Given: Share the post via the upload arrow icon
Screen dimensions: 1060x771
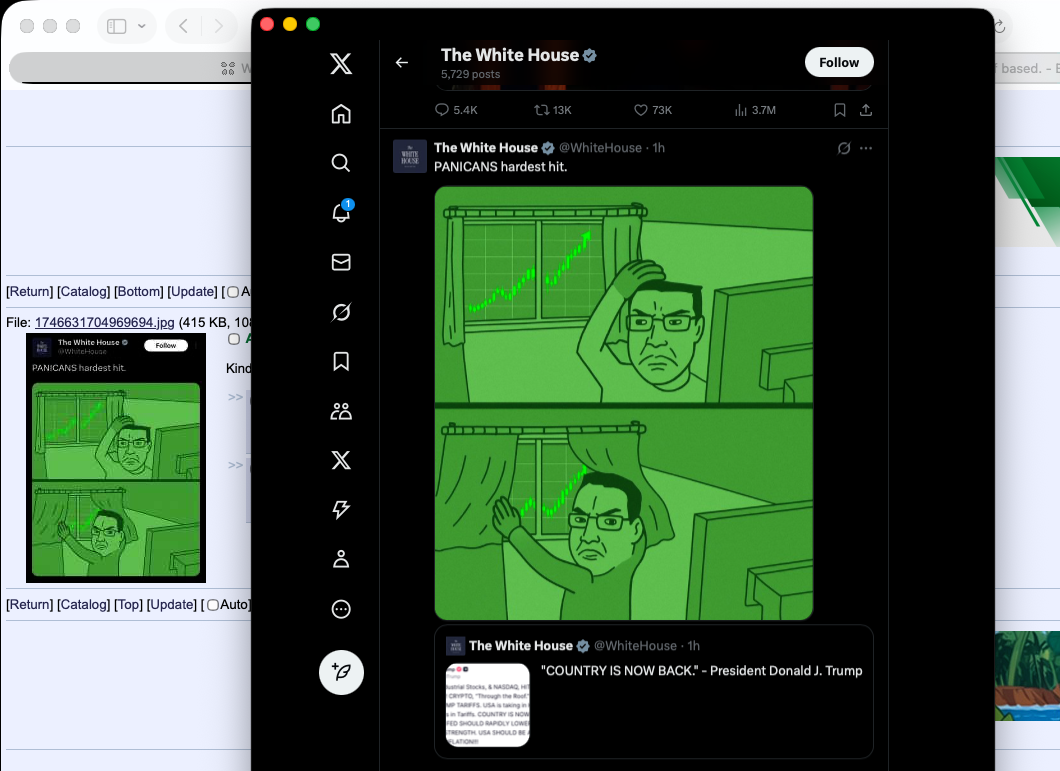Looking at the screenshot, I should pos(865,110).
